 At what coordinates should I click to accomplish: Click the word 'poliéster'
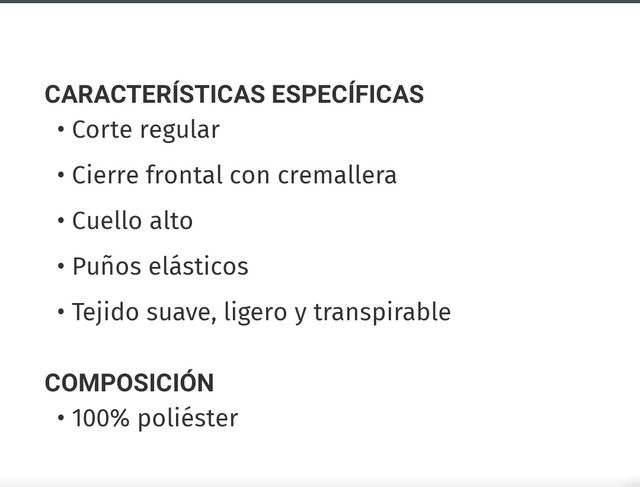pos(188,418)
